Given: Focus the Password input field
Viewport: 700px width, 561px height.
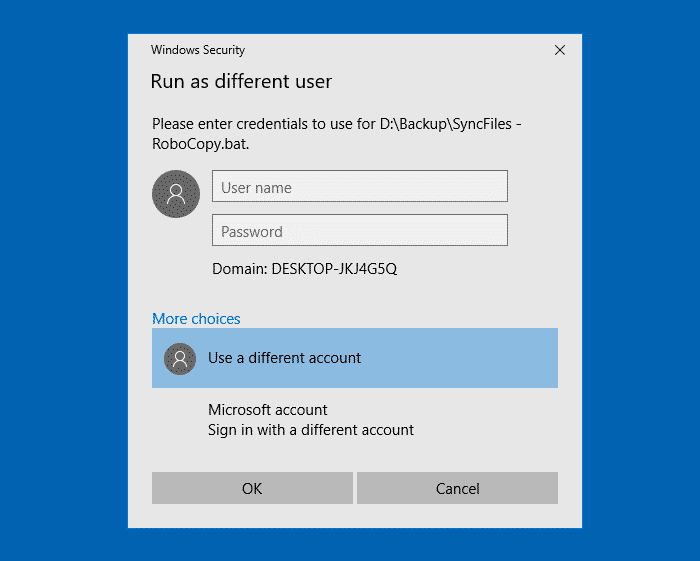Looking at the screenshot, I should pos(359,230).
